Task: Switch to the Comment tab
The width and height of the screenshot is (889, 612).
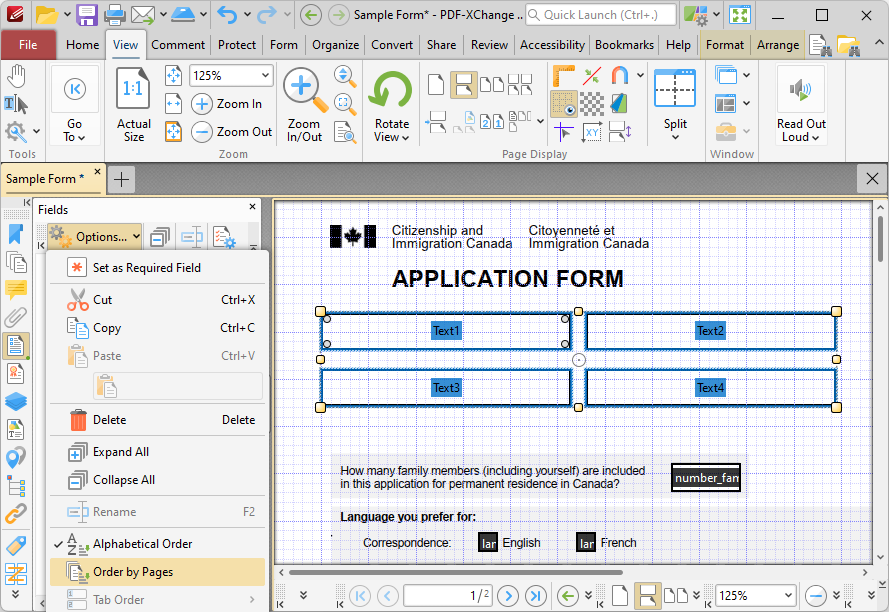Action: pos(178,45)
